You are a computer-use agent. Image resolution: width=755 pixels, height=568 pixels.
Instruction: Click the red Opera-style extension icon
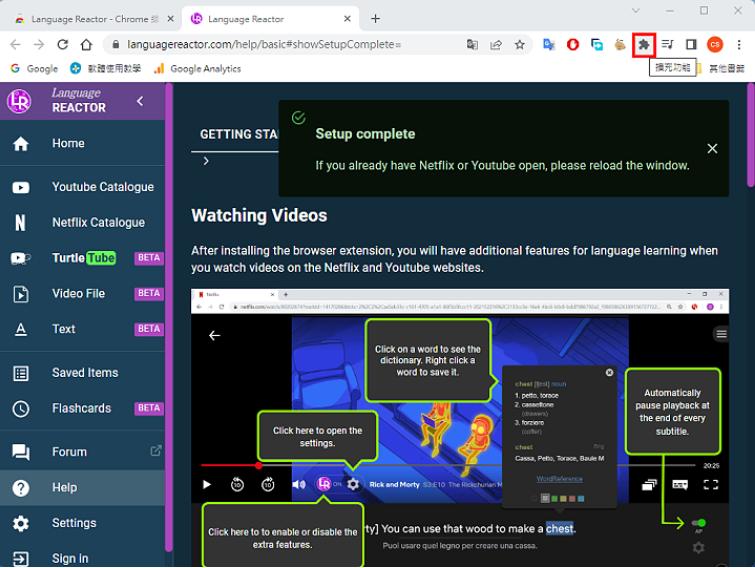pyautogui.click(x=573, y=45)
